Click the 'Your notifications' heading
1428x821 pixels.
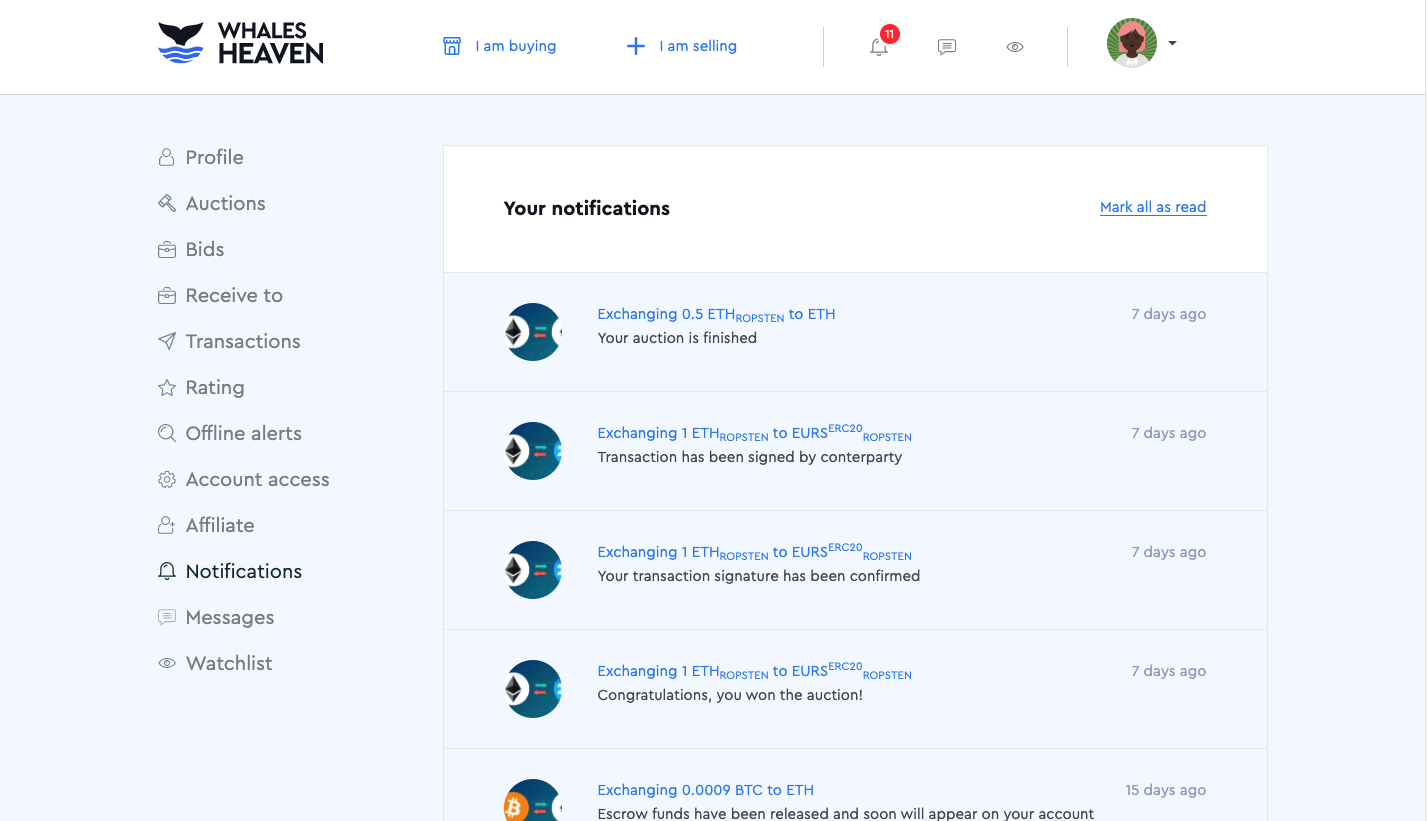coord(587,208)
